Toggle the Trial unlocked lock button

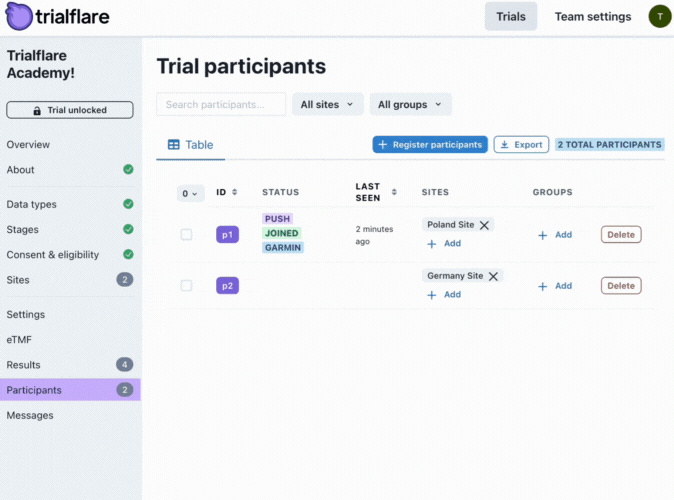(x=70, y=110)
